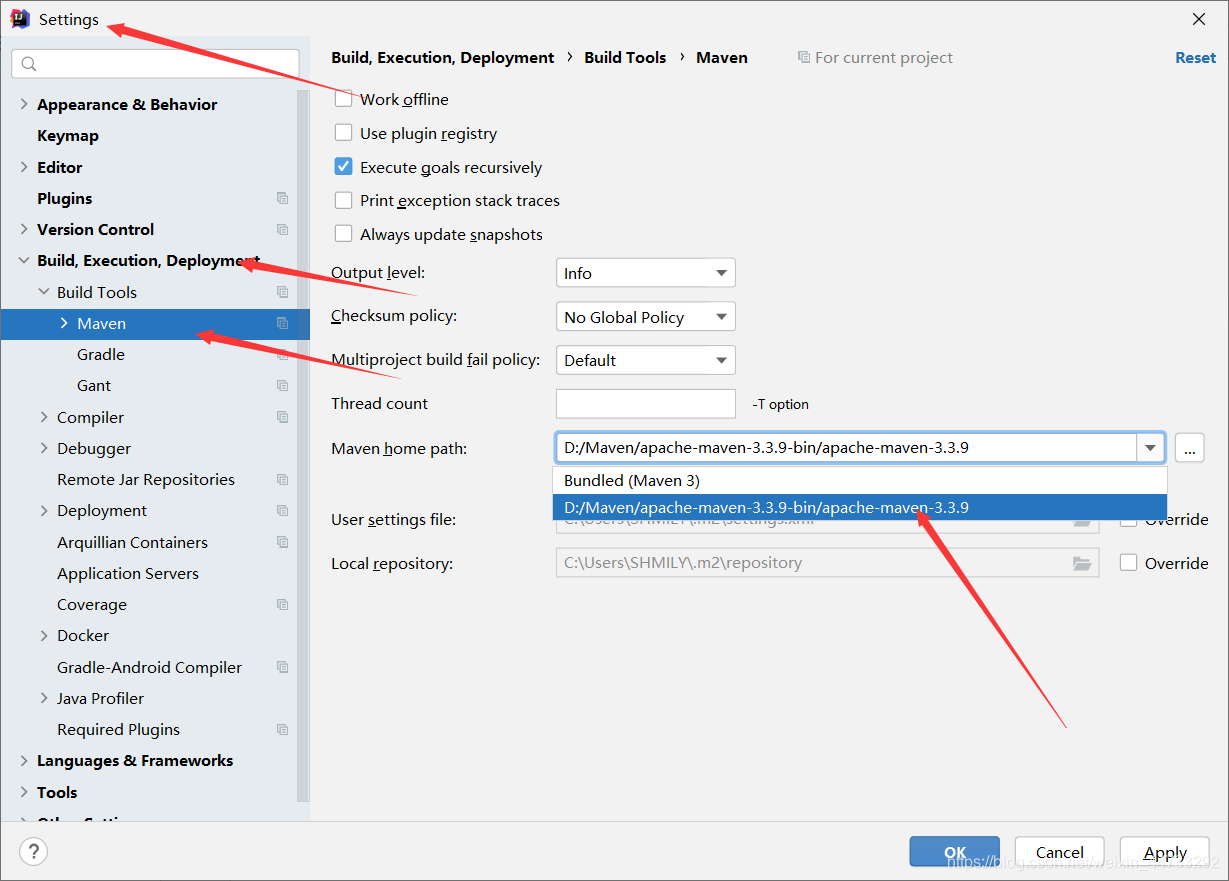Click the project-level icon beside Gradle-Android Compiler
1229x881 pixels.
(x=283, y=667)
